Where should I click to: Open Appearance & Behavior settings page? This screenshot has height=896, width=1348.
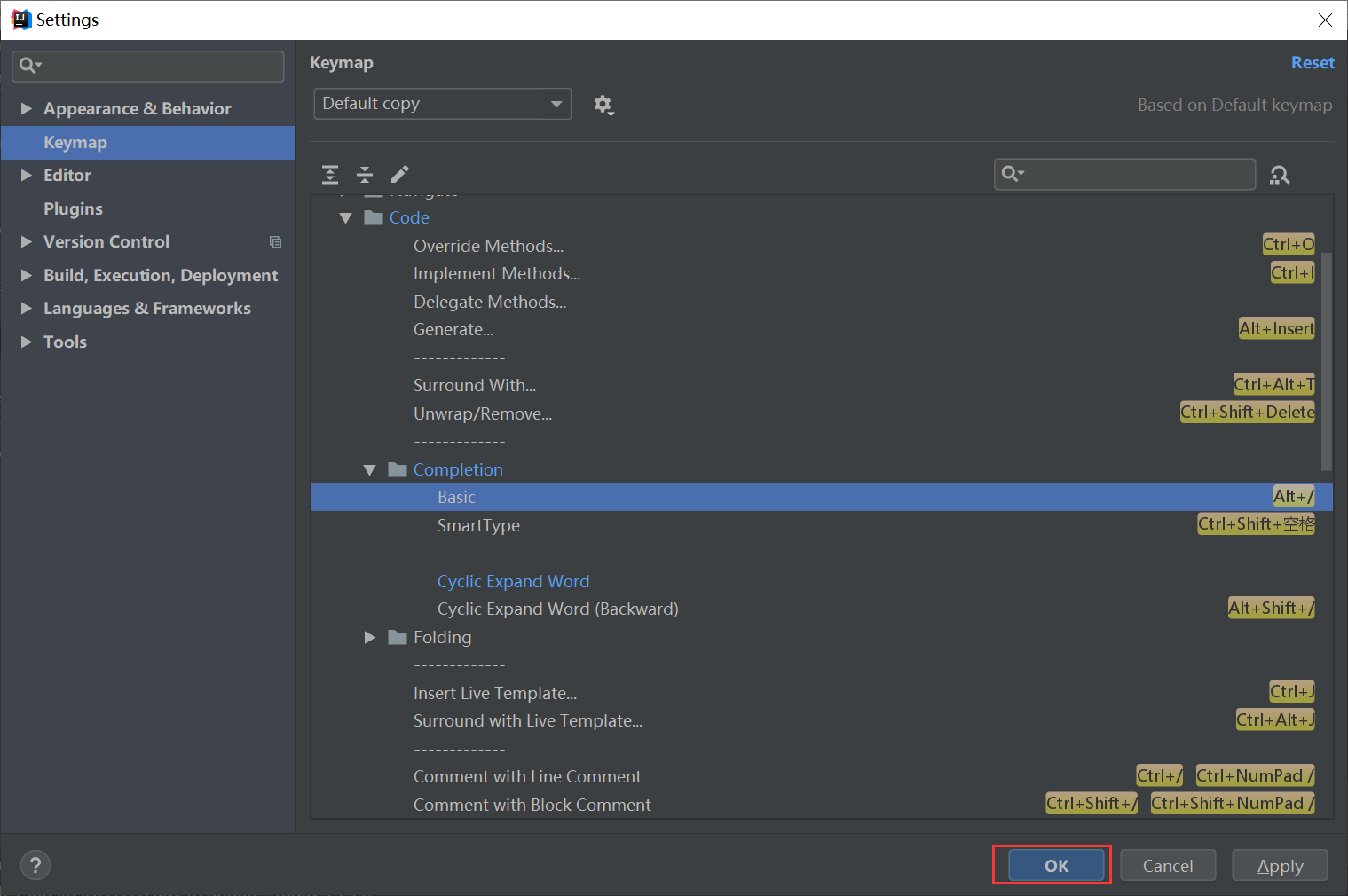[x=138, y=108]
